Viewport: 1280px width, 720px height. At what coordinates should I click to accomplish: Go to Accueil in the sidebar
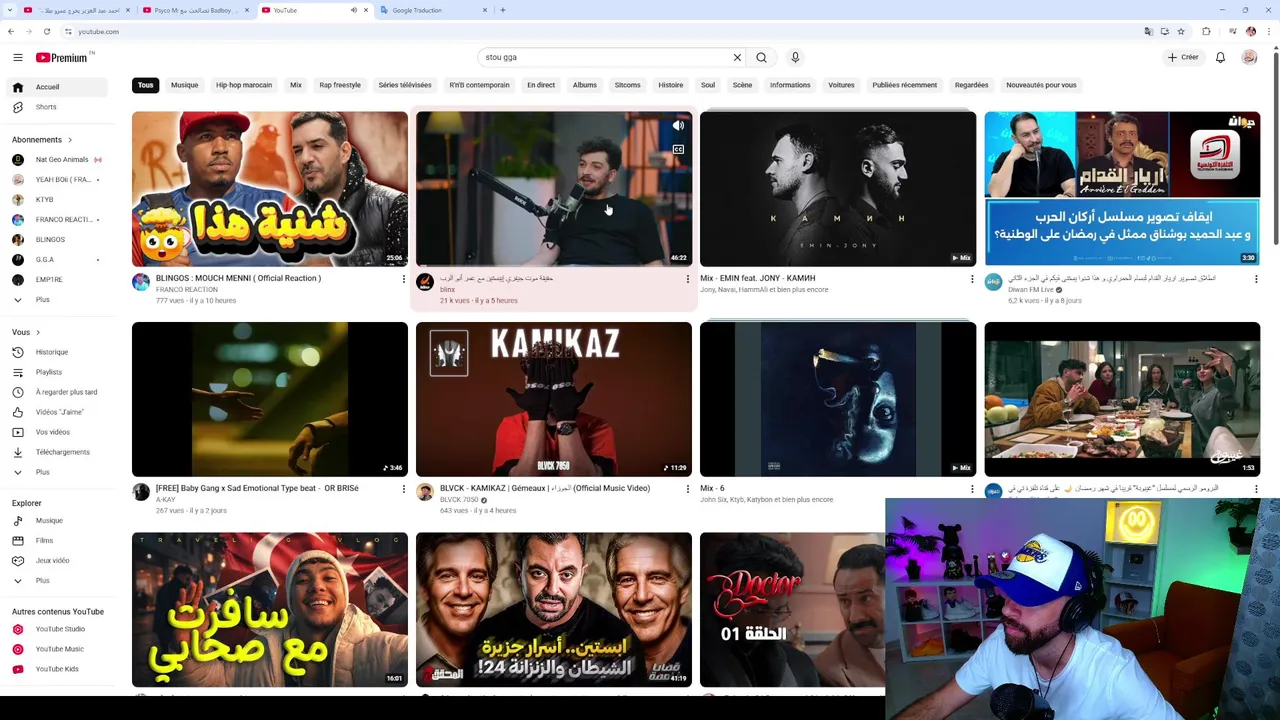coord(56,87)
